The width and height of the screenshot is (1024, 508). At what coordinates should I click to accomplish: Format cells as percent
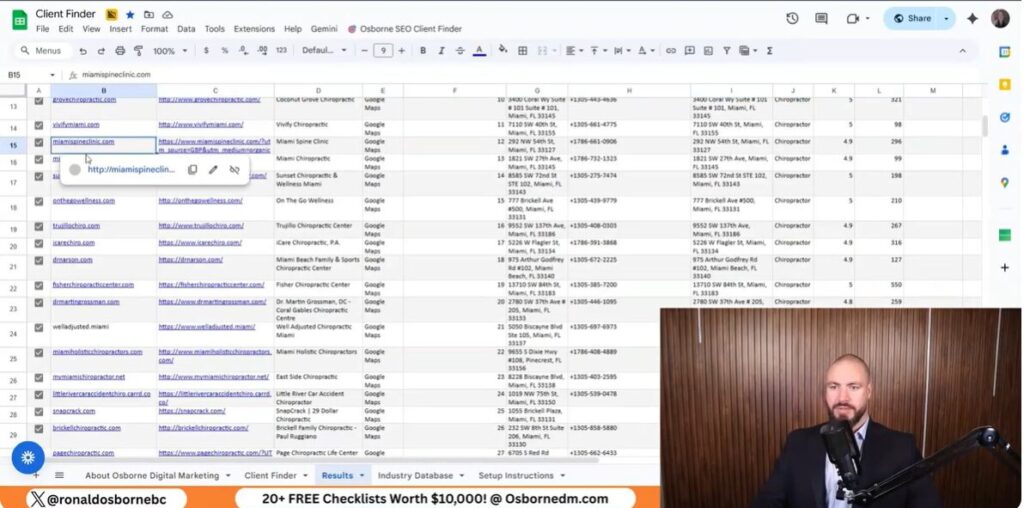[225, 50]
